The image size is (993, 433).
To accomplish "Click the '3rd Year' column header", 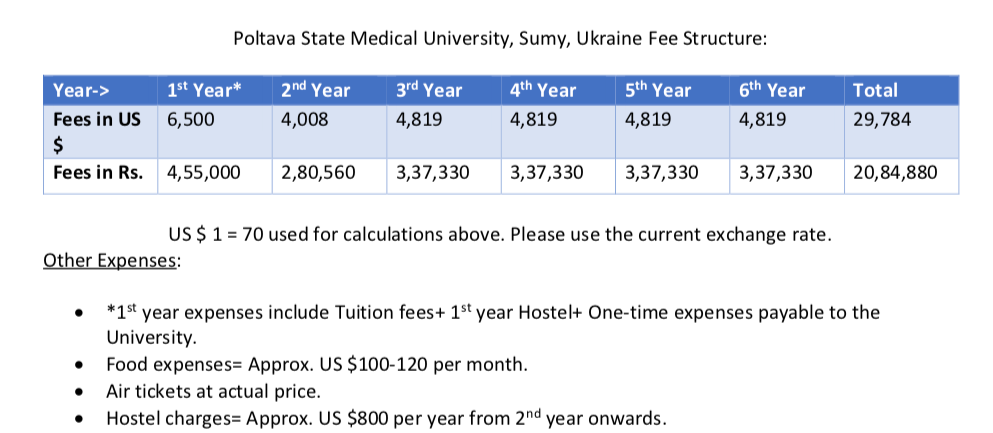I will (x=444, y=91).
